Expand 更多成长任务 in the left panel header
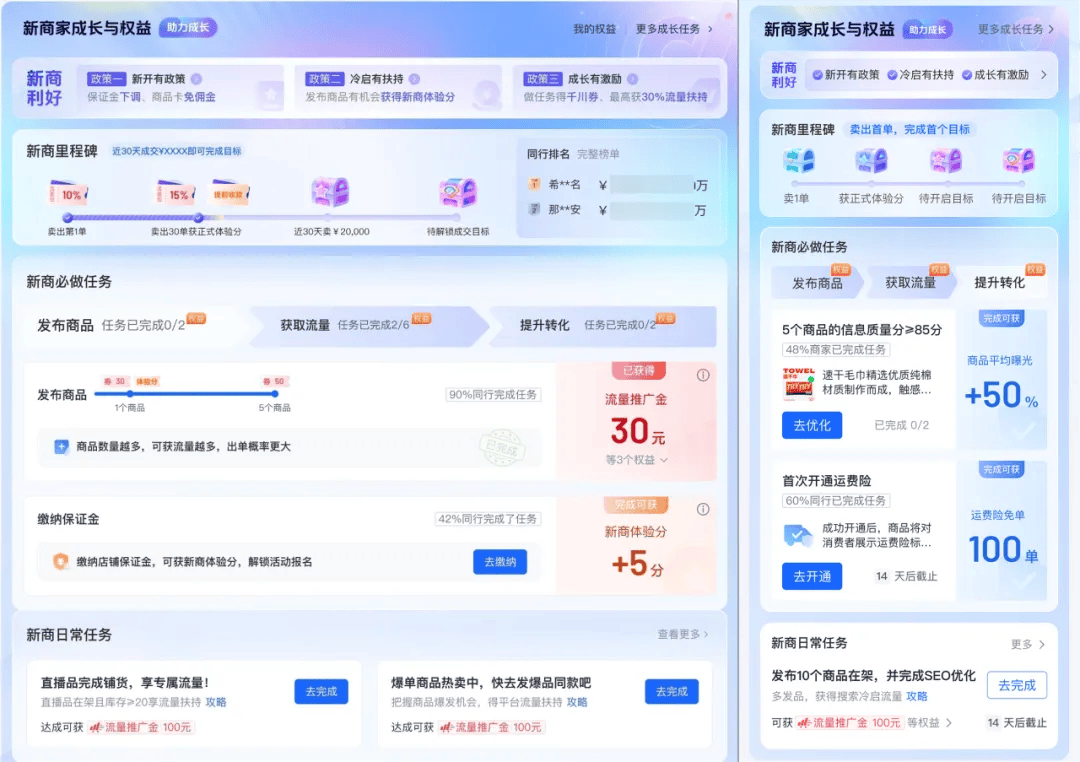 point(675,29)
